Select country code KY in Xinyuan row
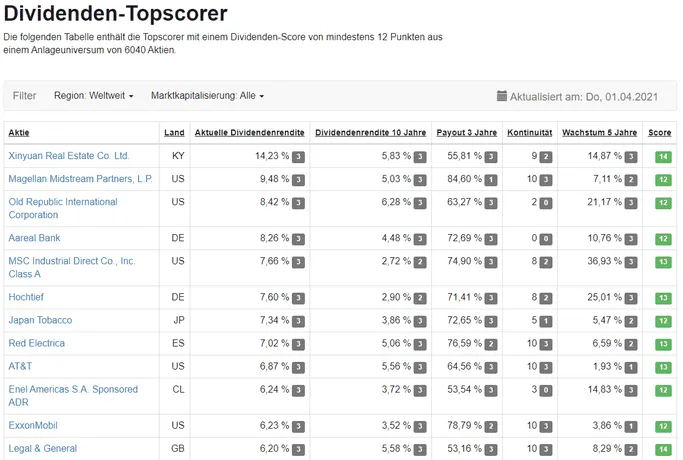This screenshot has width=683, height=460. [178, 156]
